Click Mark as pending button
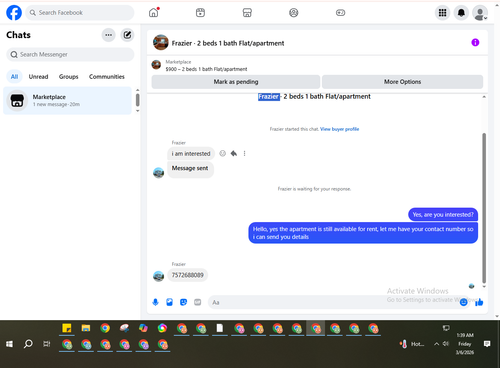 tap(236, 82)
